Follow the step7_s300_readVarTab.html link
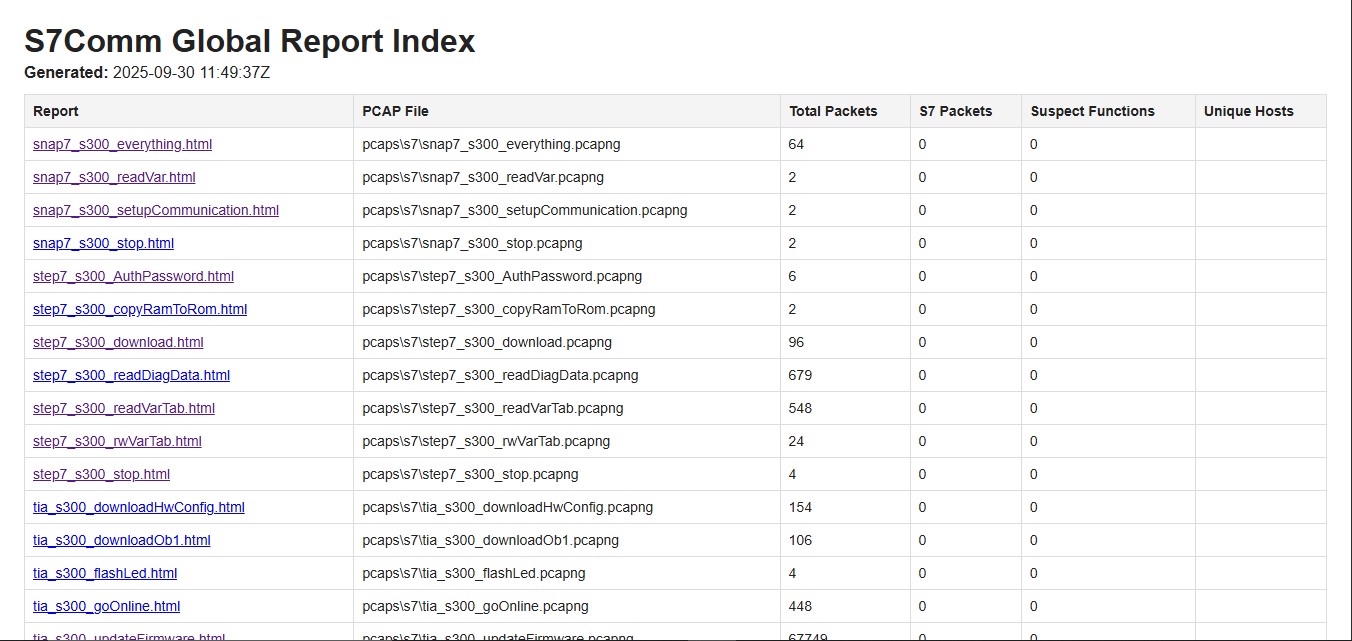The height and width of the screenshot is (641, 1352). tap(124, 408)
